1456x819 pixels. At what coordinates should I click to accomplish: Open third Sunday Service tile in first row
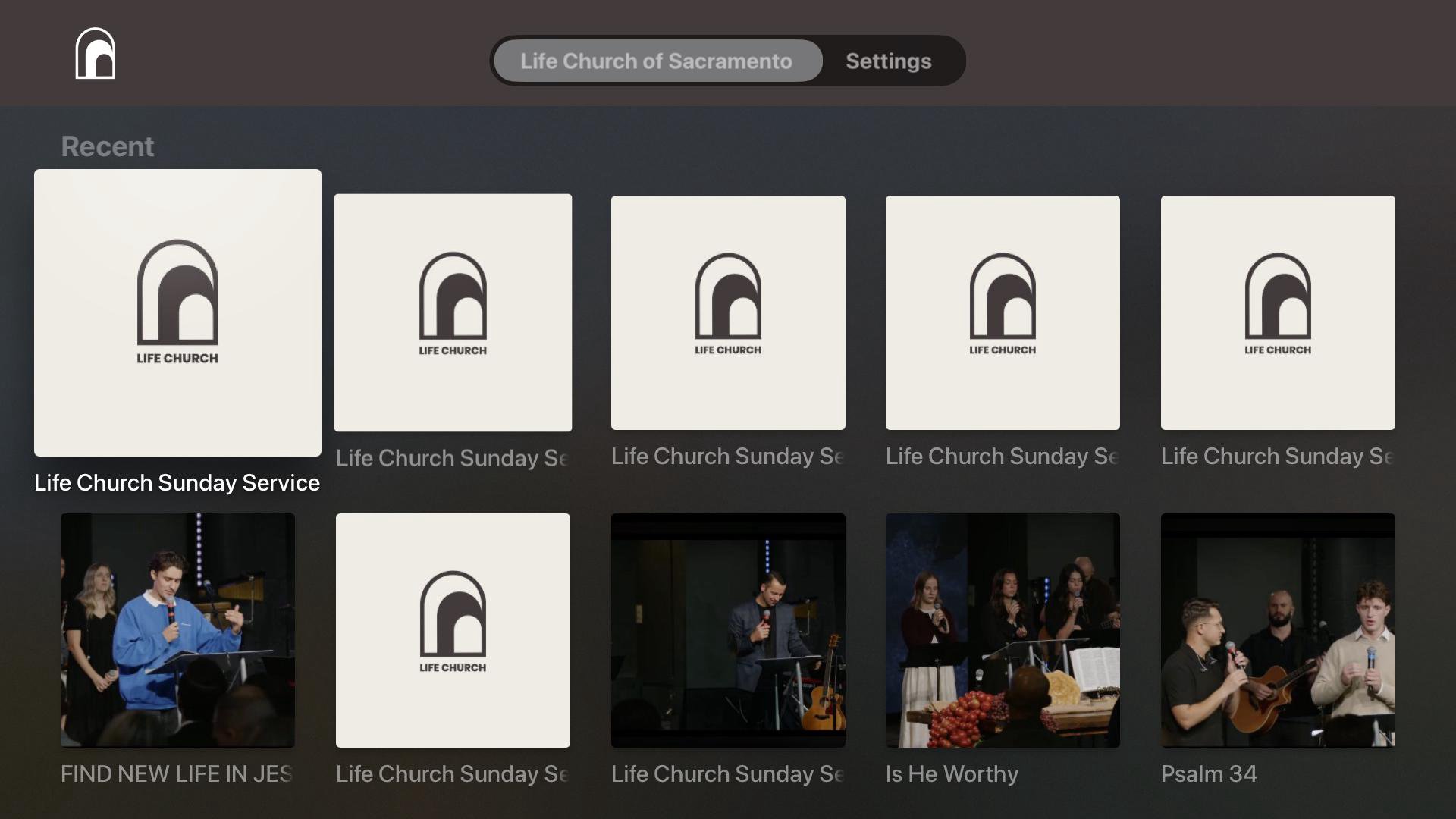(x=728, y=312)
